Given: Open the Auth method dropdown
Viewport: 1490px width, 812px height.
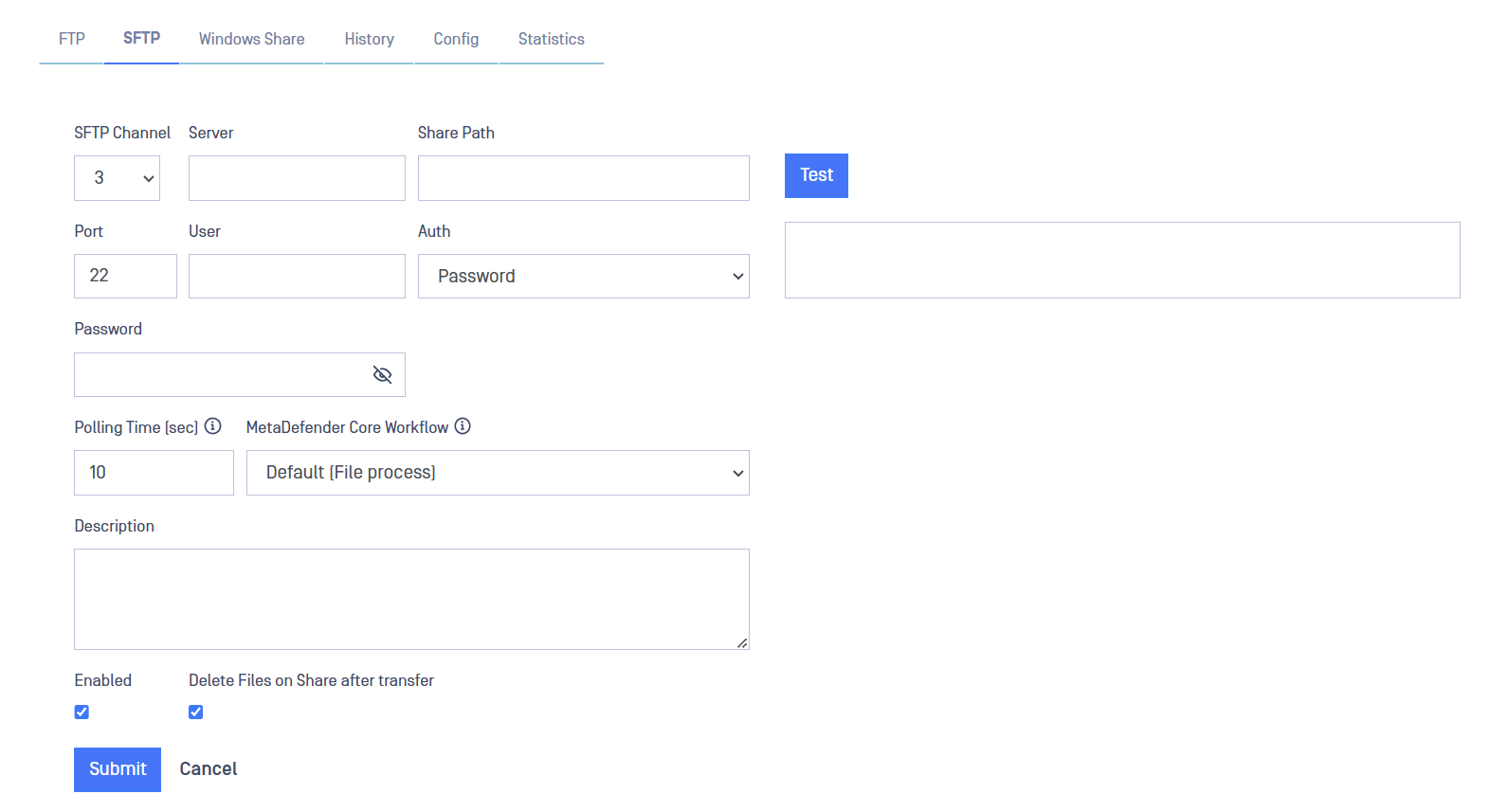Looking at the screenshot, I should 583,277.
